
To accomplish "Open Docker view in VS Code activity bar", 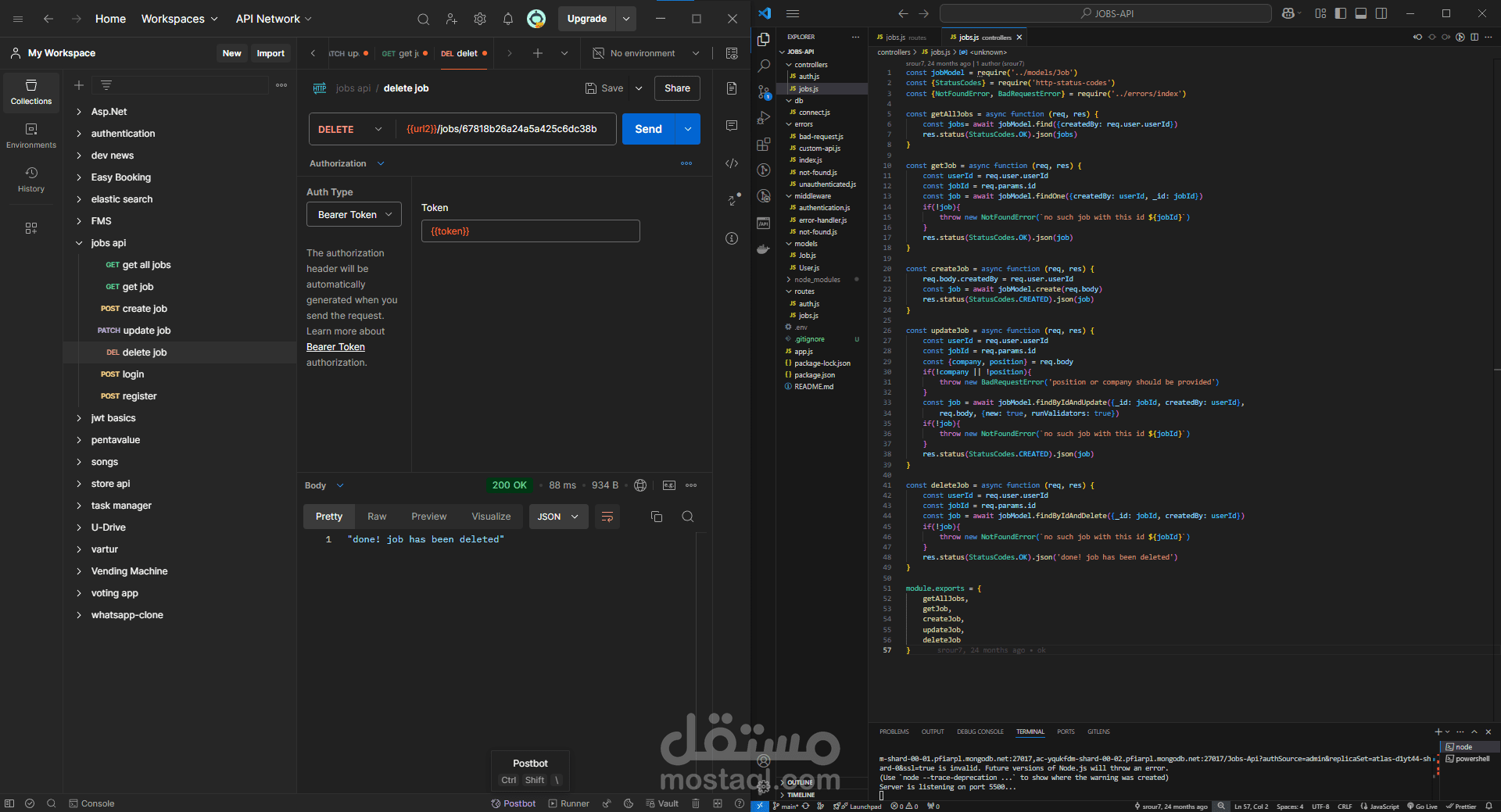I will (764, 249).
